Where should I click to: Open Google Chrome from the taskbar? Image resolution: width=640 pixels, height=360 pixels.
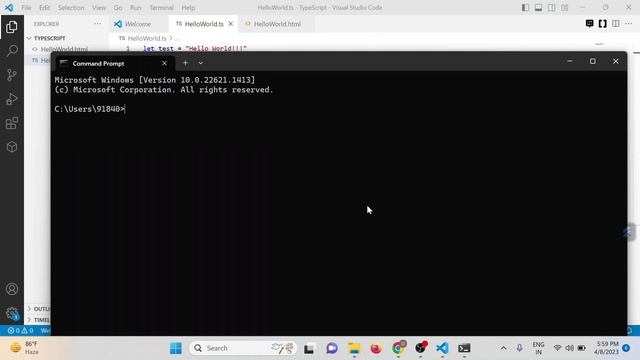[x=398, y=348]
